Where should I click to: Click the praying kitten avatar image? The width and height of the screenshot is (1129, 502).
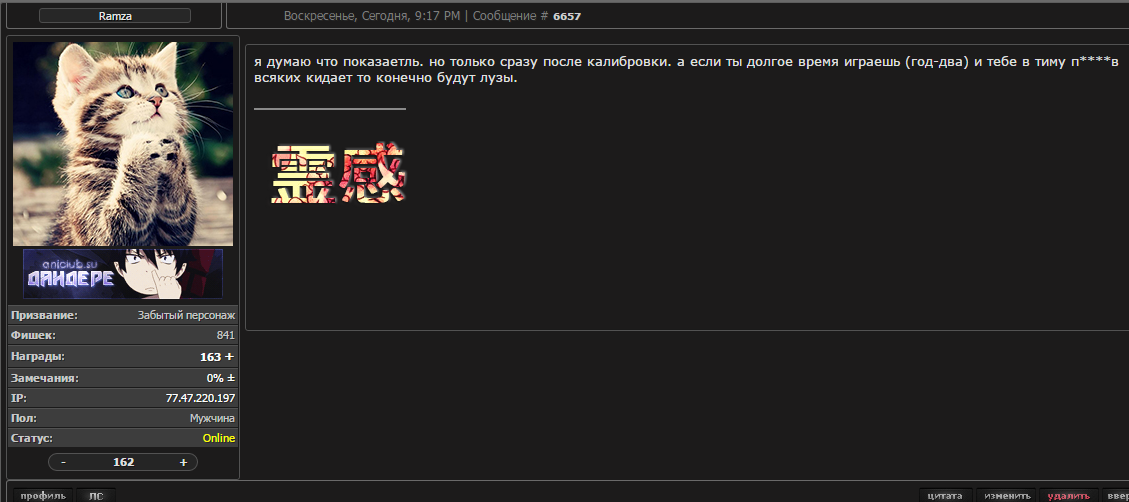(123, 144)
